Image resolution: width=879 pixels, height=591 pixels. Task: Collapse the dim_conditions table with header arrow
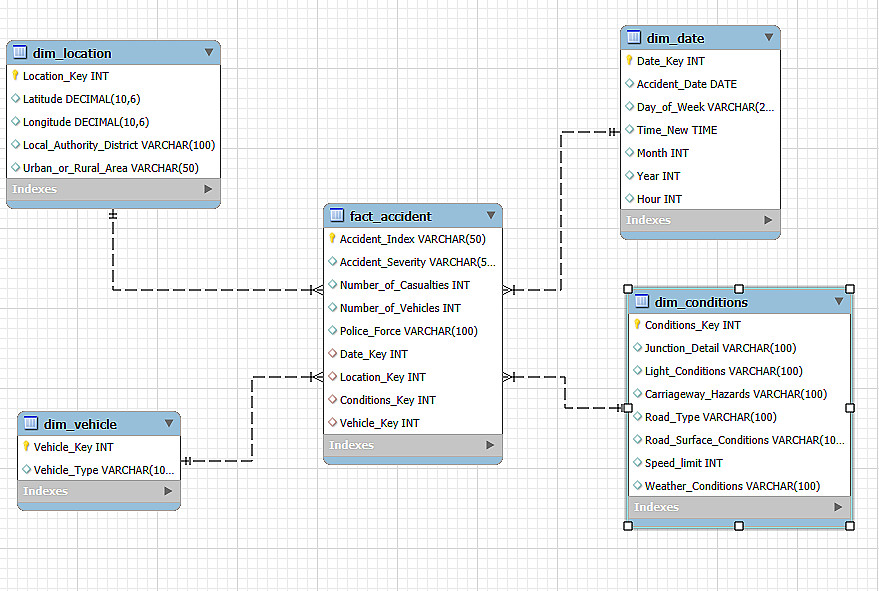click(839, 301)
